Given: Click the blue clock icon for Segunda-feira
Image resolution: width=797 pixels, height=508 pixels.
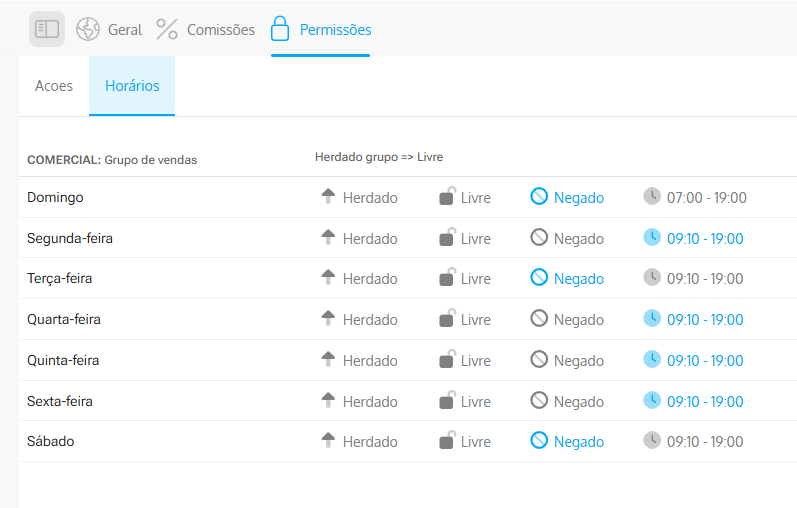Looking at the screenshot, I should click(652, 238).
